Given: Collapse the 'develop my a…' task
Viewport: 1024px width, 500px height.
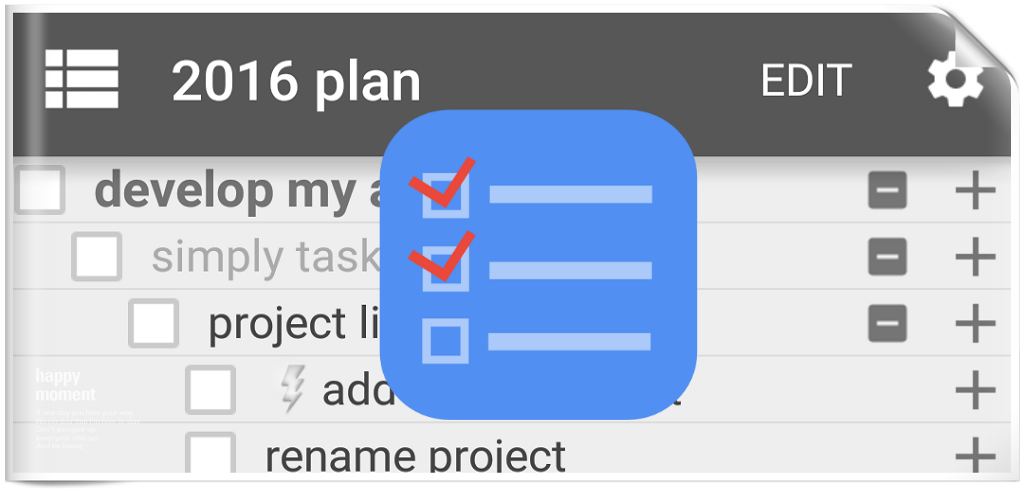Looking at the screenshot, I should [888, 191].
